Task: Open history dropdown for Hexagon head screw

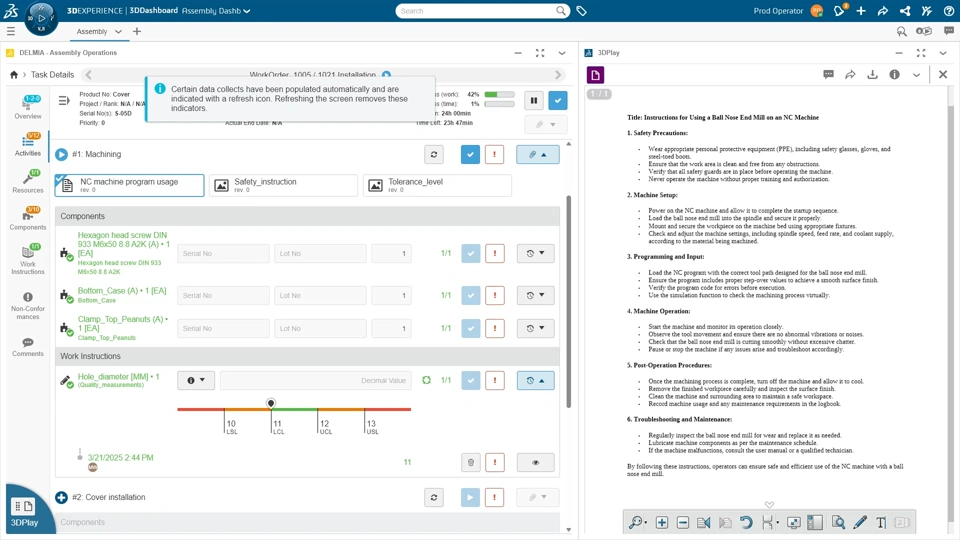Action: pyautogui.click(x=536, y=253)
